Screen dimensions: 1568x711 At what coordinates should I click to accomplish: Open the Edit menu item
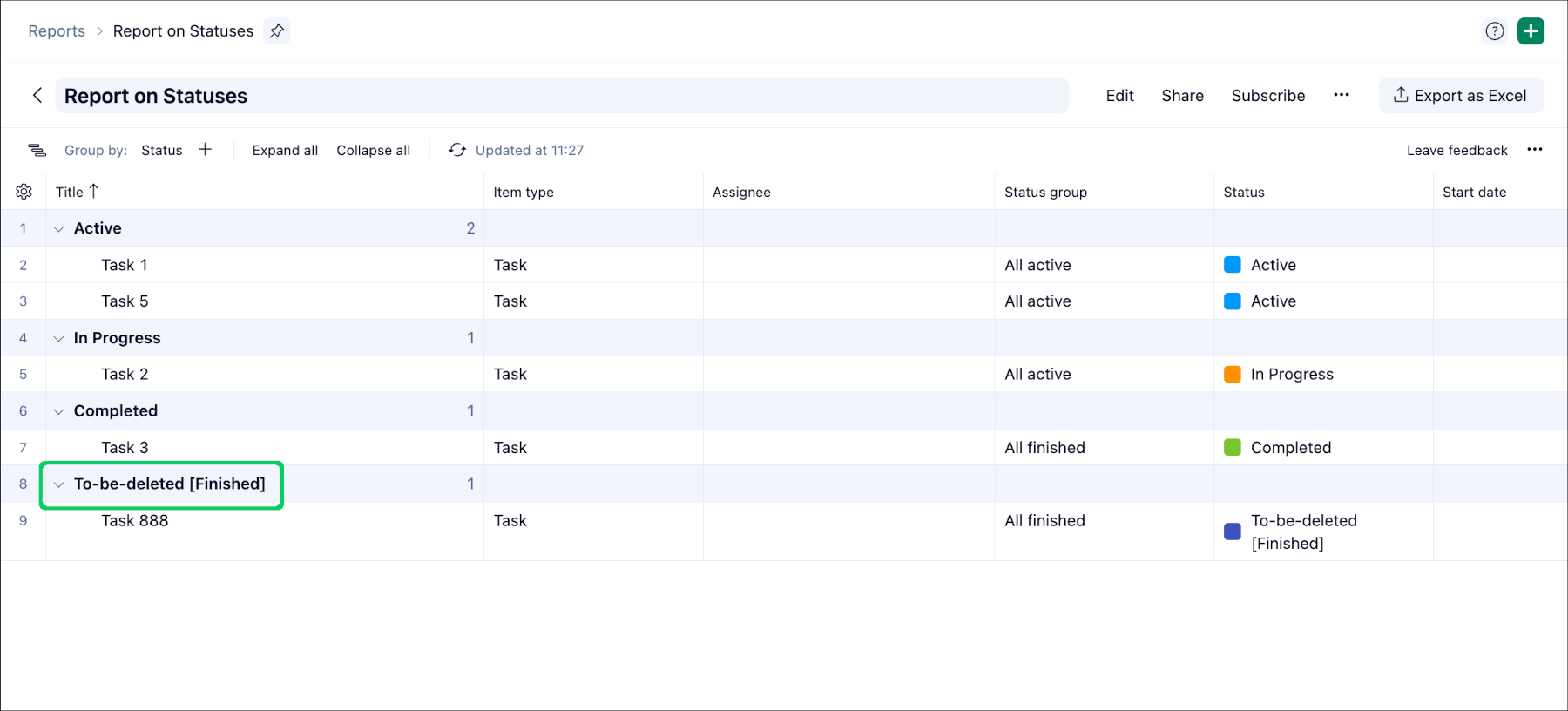[x=1119, y=96]
